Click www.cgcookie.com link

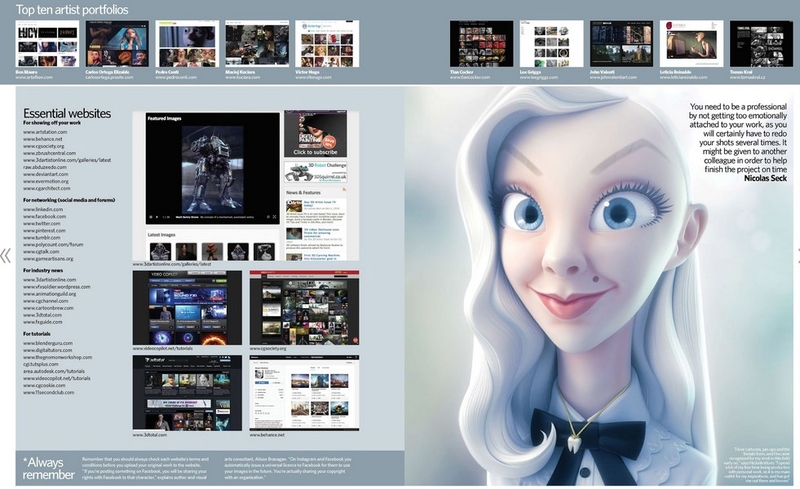pyautogui.click(x=44, y=385)
